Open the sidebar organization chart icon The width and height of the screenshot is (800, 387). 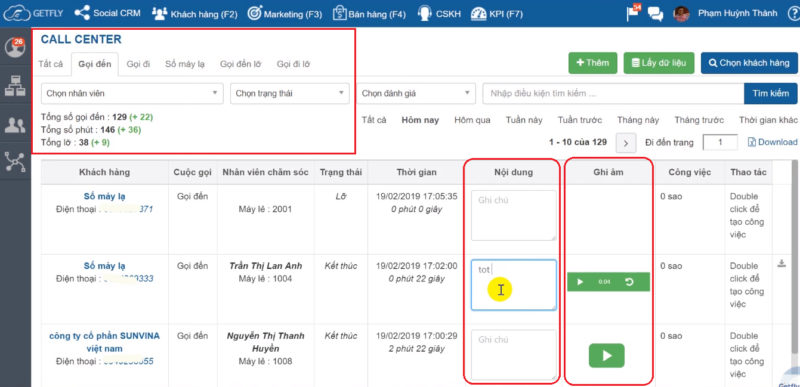(15, 87)
